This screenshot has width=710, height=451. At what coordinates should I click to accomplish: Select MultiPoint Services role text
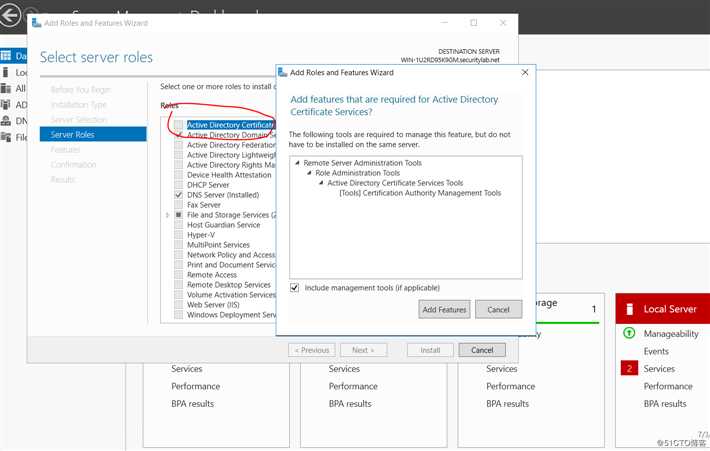218,245
